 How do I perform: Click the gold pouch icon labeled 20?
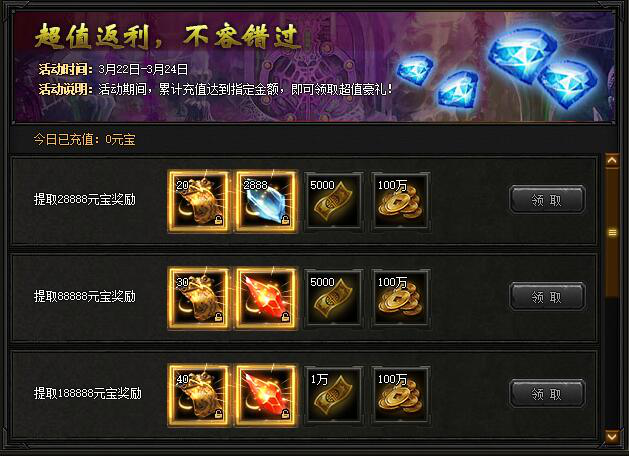tap(199, 201)
